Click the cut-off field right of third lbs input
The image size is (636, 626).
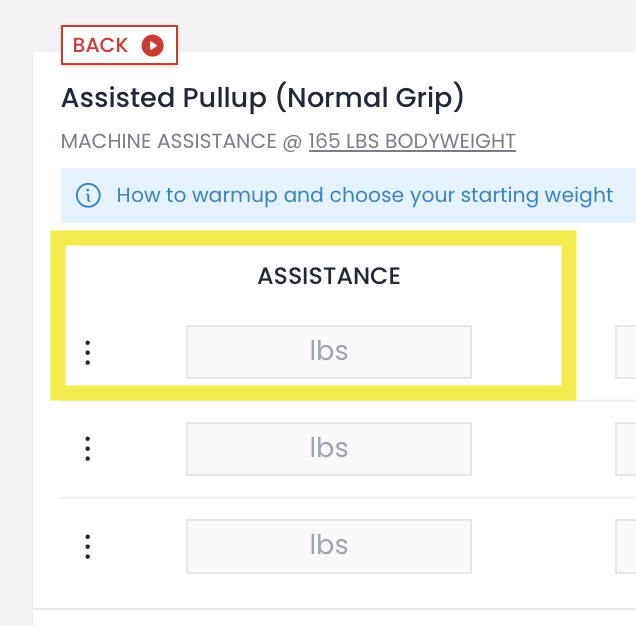[x=626, y=546]
